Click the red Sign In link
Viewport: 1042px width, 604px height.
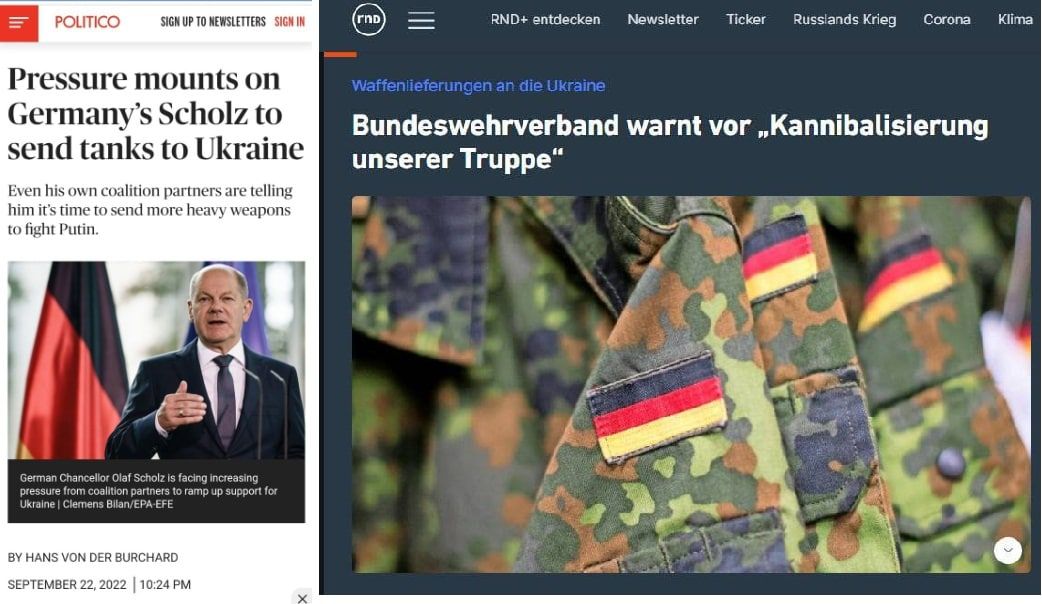[290, 22]
